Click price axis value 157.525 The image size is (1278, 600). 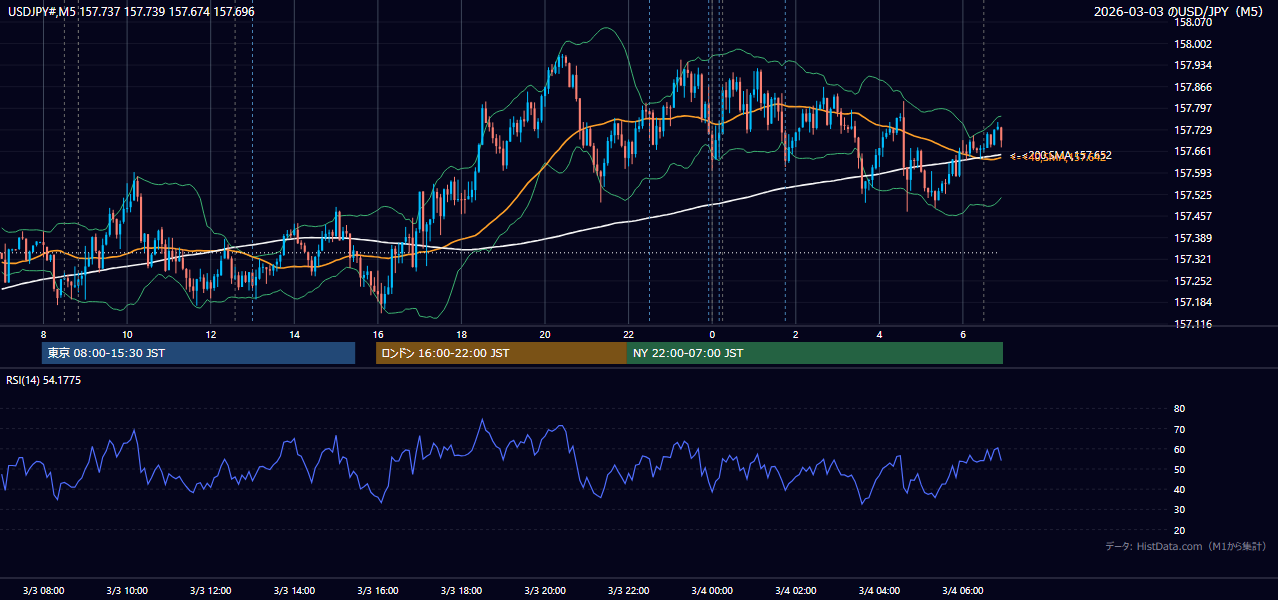pos(1193,195)
